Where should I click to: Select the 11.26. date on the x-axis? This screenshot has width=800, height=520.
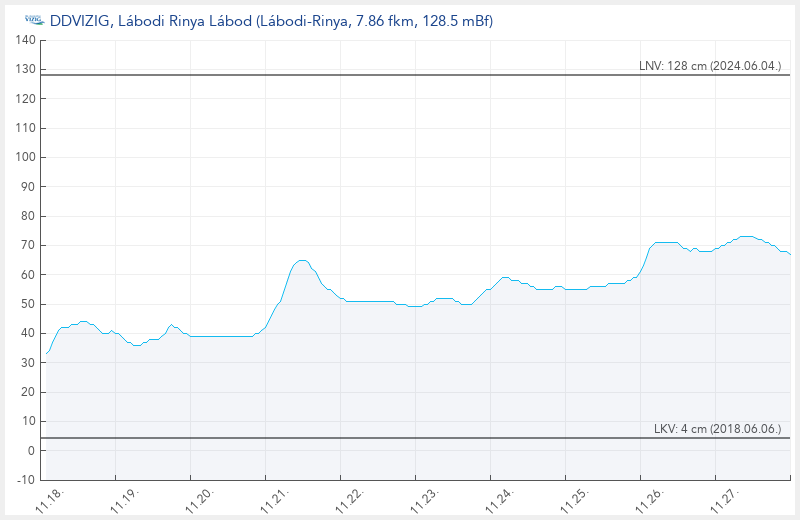650,500
